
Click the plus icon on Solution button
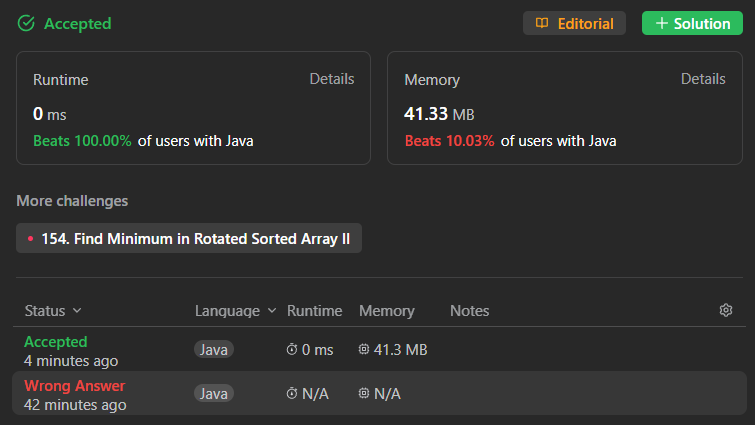tap(661, 23)
